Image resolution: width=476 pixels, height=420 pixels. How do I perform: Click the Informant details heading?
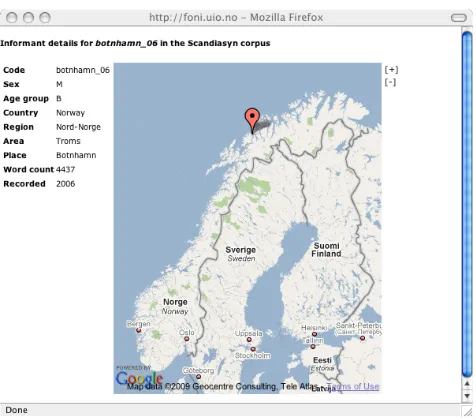[x=135, y=43]
